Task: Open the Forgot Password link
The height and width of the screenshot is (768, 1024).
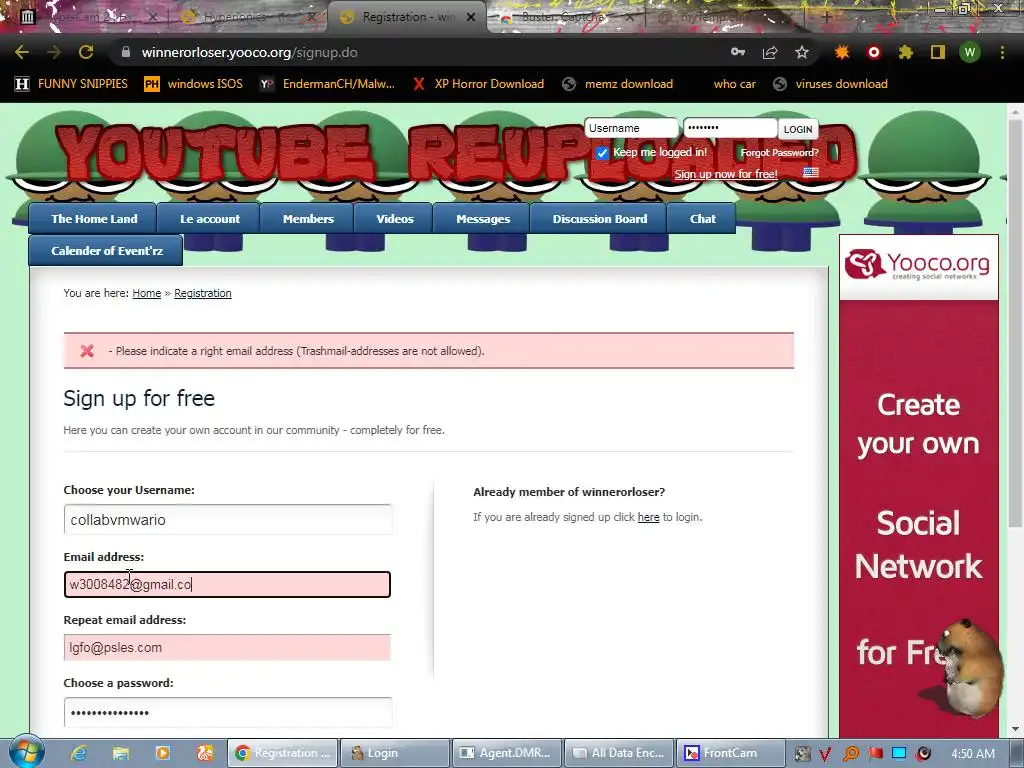Action: (x=779, y=153)
